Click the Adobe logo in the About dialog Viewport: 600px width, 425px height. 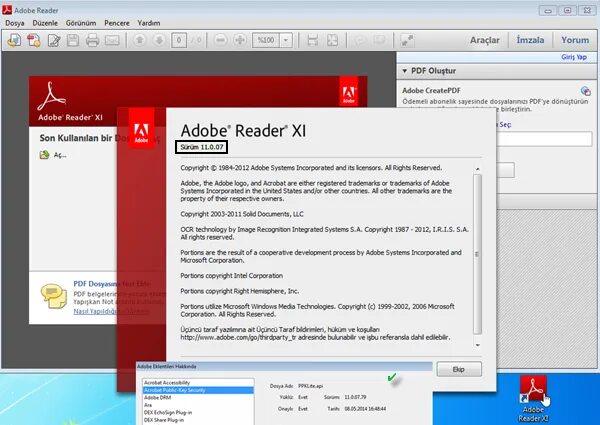pos(141,128)
